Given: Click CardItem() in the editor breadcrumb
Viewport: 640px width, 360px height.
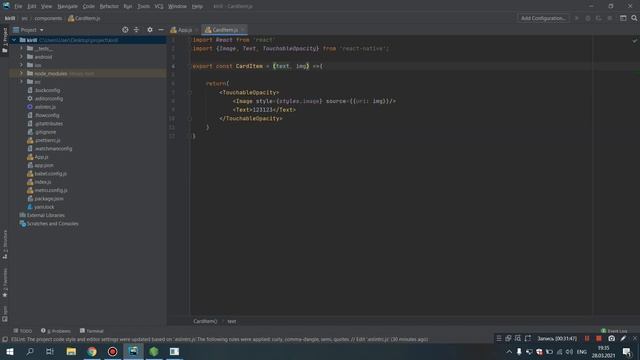Looking at the screenshot, I should [205, 321].
